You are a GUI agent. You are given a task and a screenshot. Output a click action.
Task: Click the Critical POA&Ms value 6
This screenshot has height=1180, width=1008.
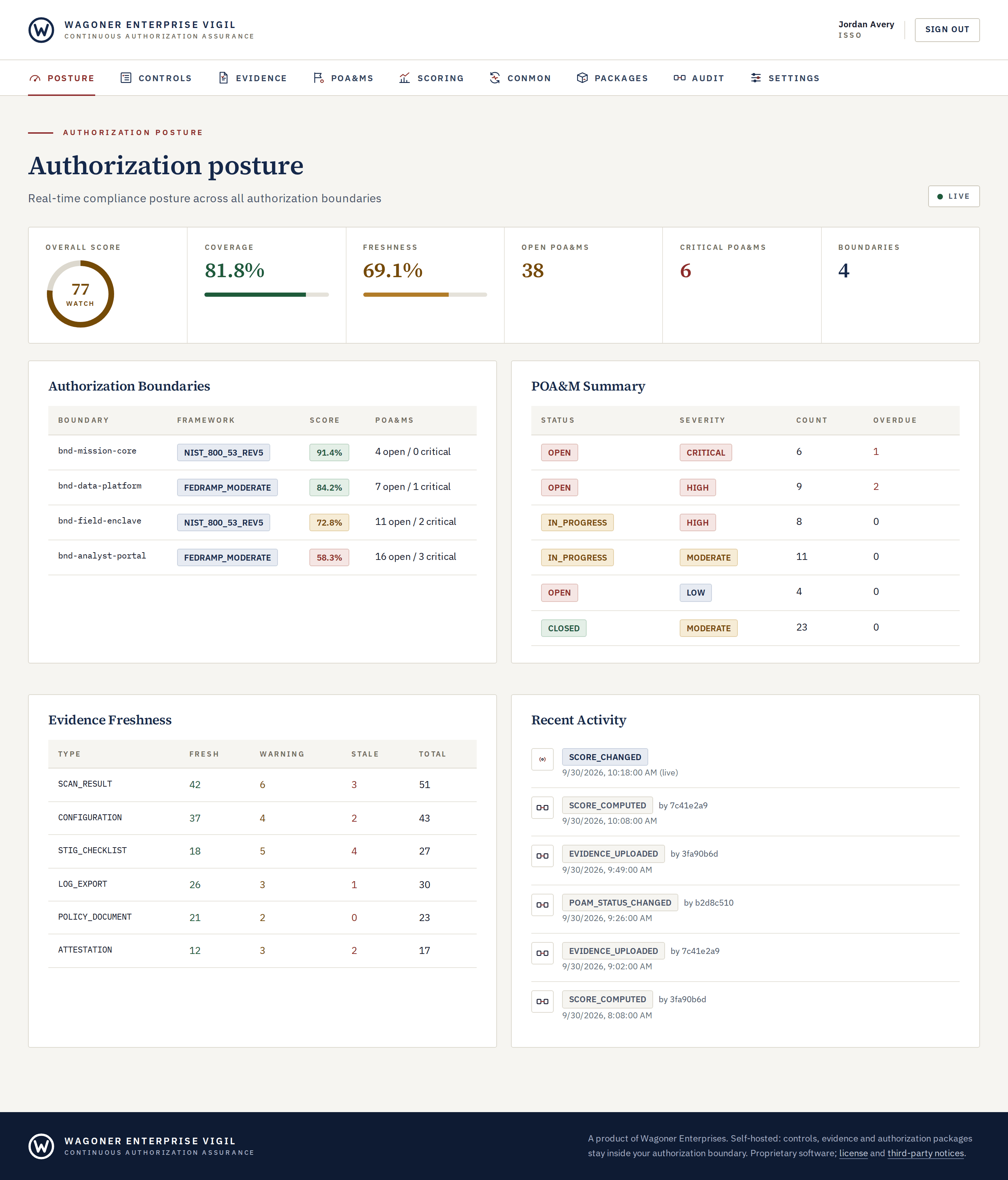point(685,271)
